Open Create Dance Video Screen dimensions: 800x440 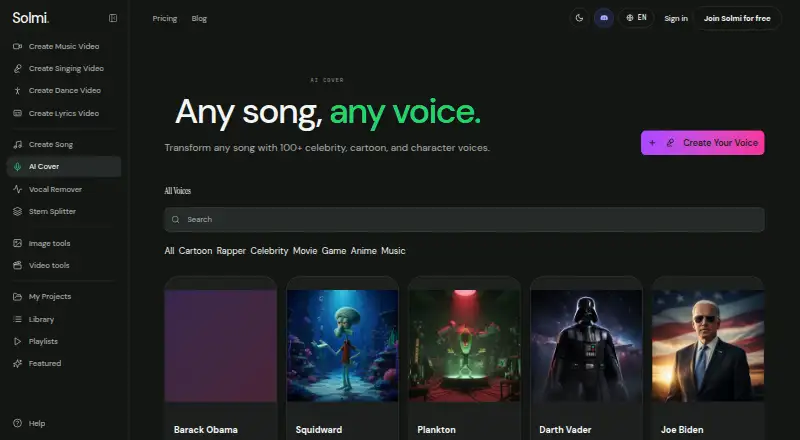64,90
